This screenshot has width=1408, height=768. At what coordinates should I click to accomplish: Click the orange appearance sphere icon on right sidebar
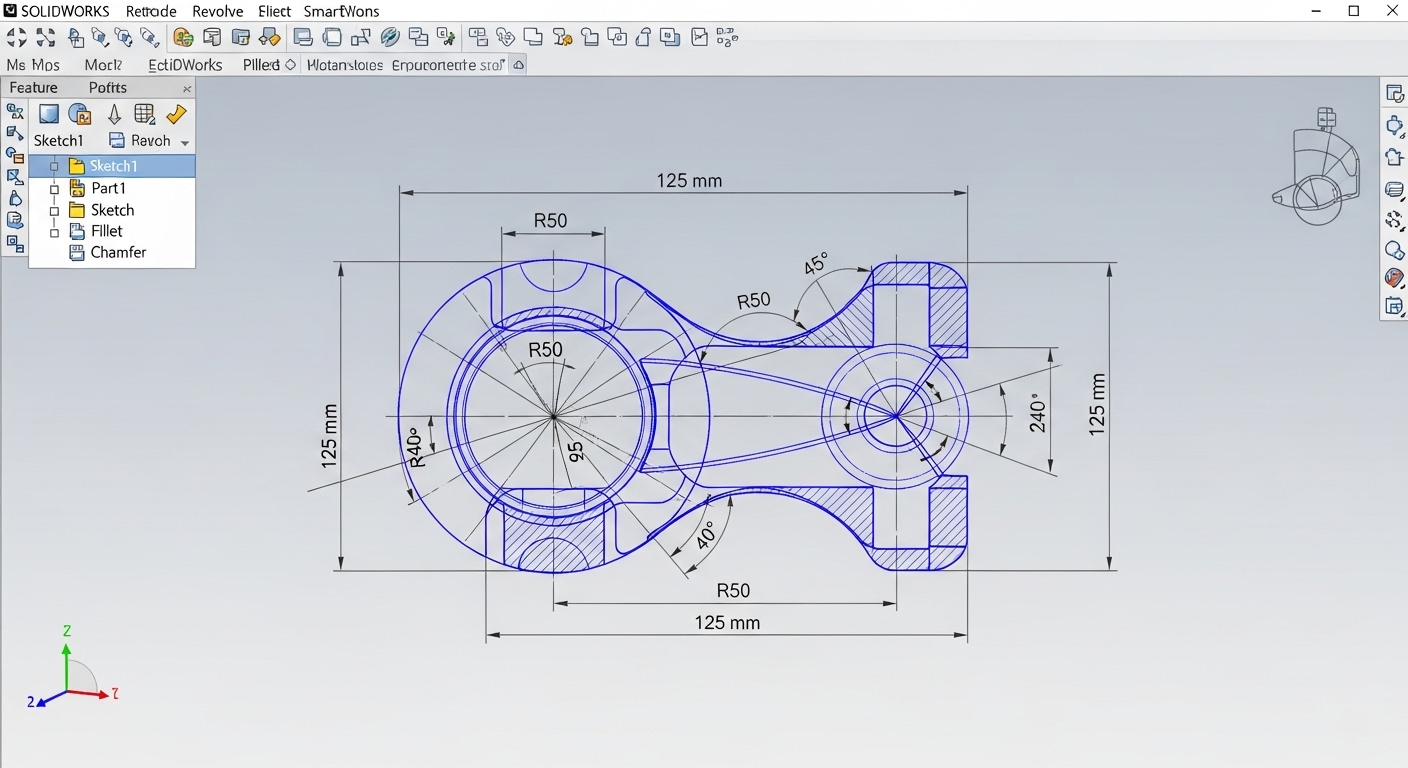pyautogui.click(x=1394, y=278)
